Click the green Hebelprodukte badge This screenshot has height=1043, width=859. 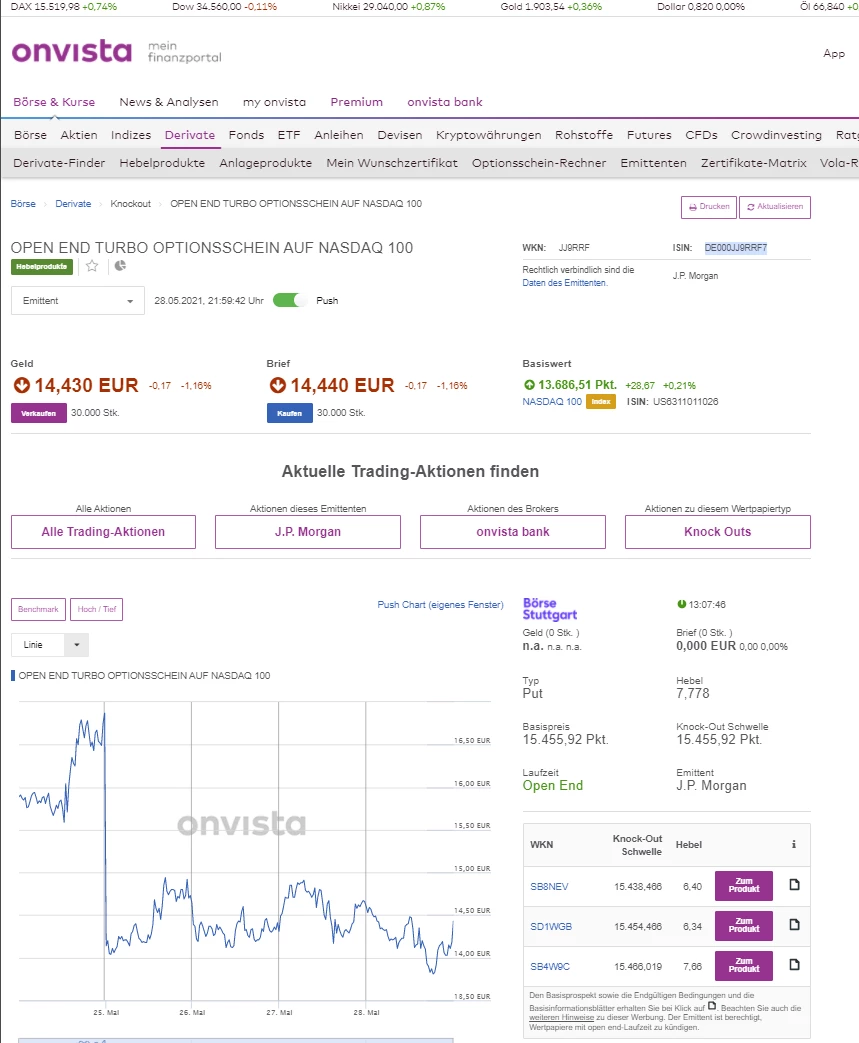click(42, 267)
